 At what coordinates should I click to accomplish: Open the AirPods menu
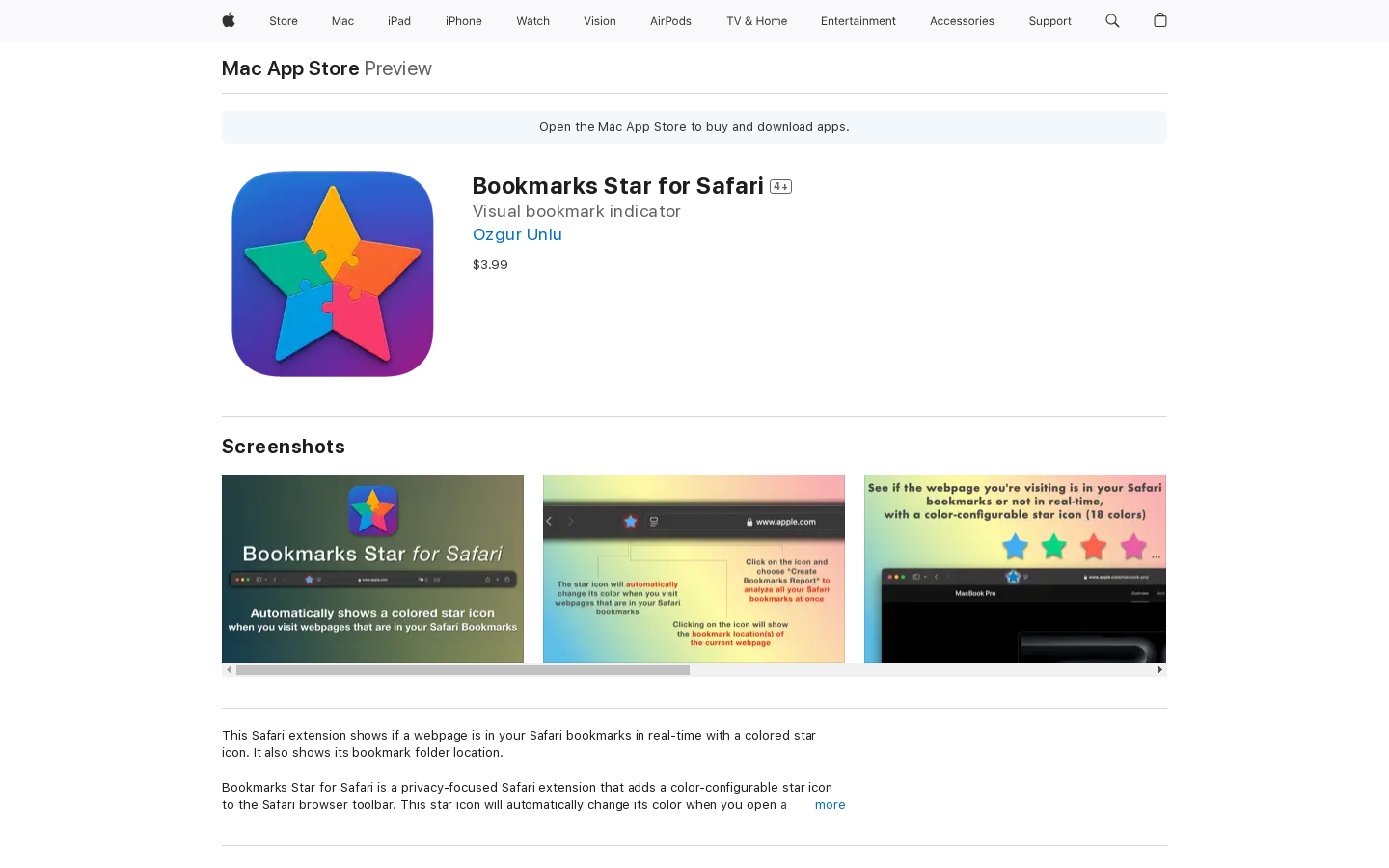click(670, 21)
